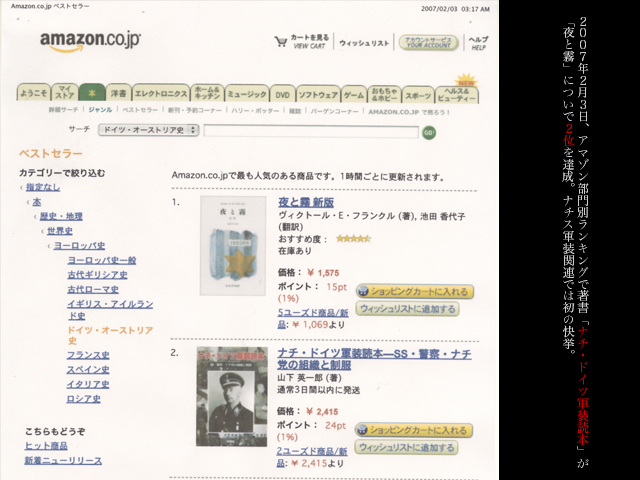Add 夜と霧 to wish list
Viewport: 640px width, 480px height.
tap(407, 309)
